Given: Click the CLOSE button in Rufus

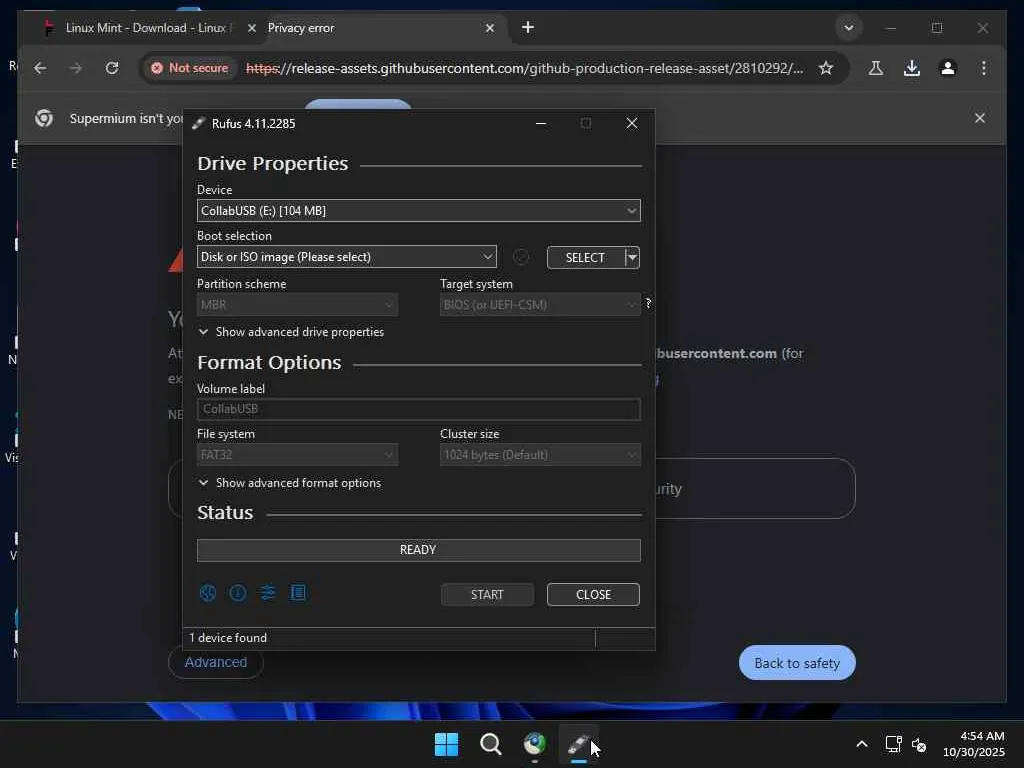Looking at the screenshot, I should pos(593,594).
